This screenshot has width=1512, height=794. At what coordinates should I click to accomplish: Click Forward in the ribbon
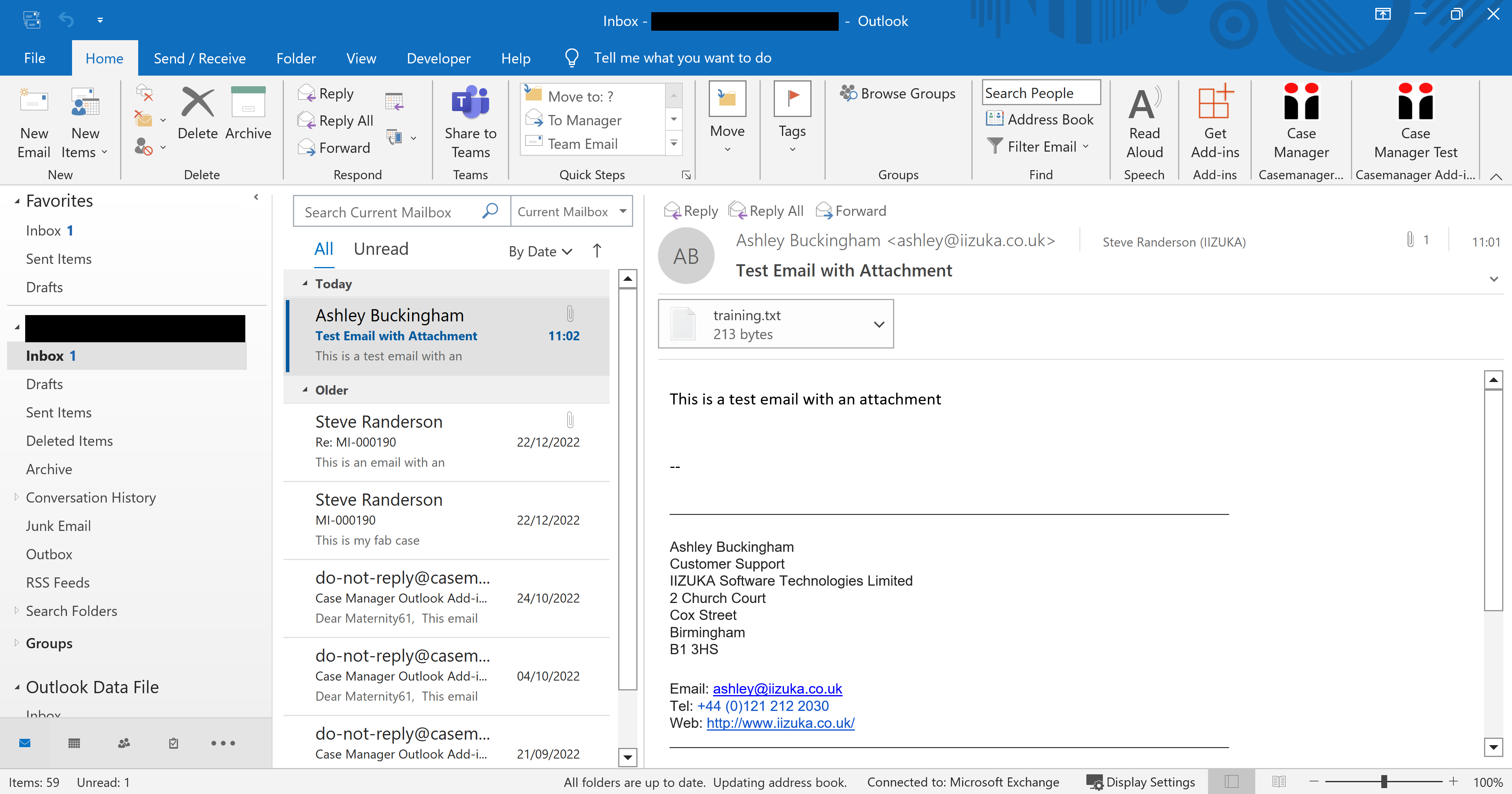point(334,147)
